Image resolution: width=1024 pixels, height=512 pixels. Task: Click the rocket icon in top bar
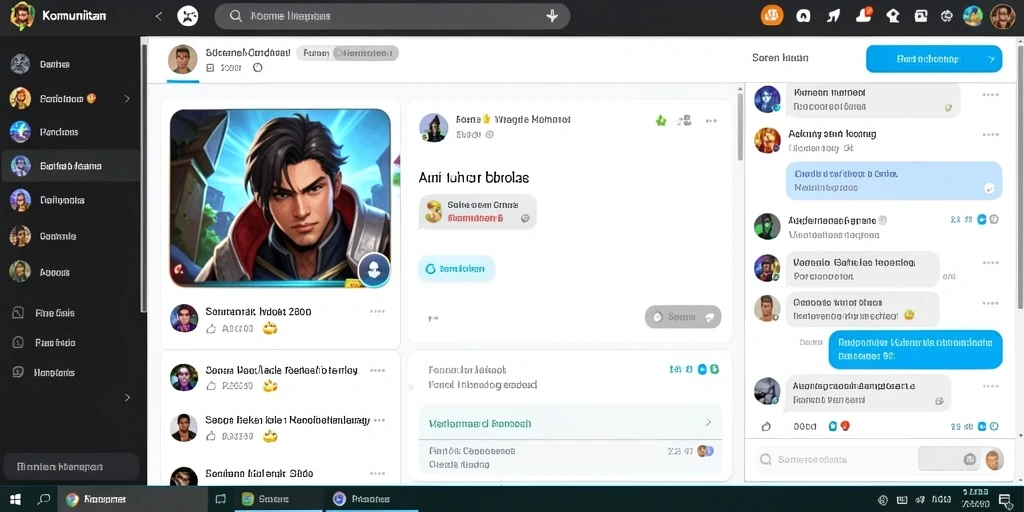(834, 16)
